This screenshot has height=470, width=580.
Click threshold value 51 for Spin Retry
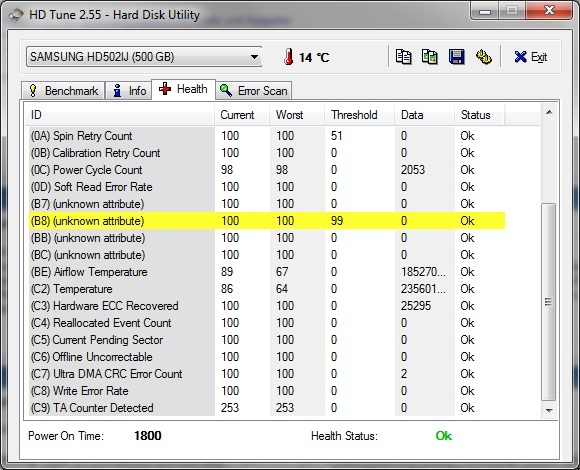[x=337, y=136]
